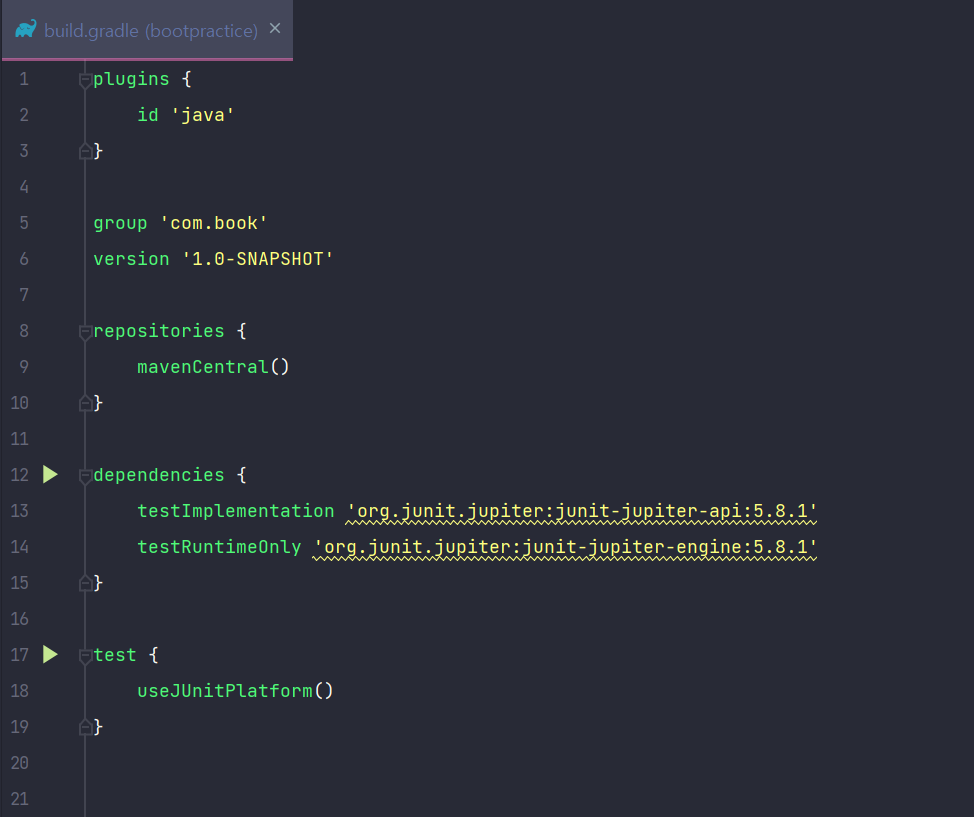974x817 pixels.
Task: Collapse the plugins block fold marker
Action: (x=86, y=80)
